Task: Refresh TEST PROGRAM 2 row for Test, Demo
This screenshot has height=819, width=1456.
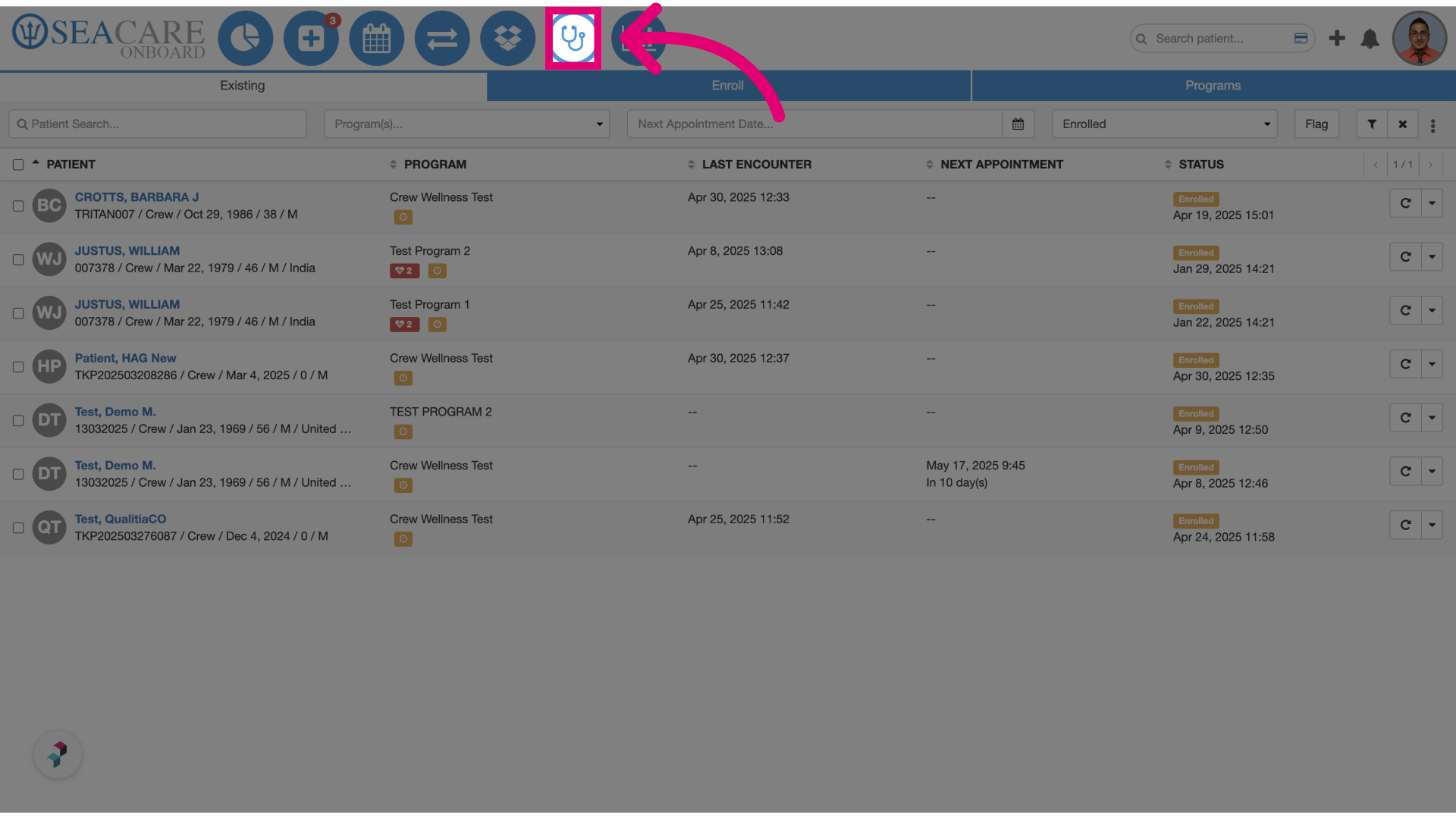Action: tap(1405, 418)
